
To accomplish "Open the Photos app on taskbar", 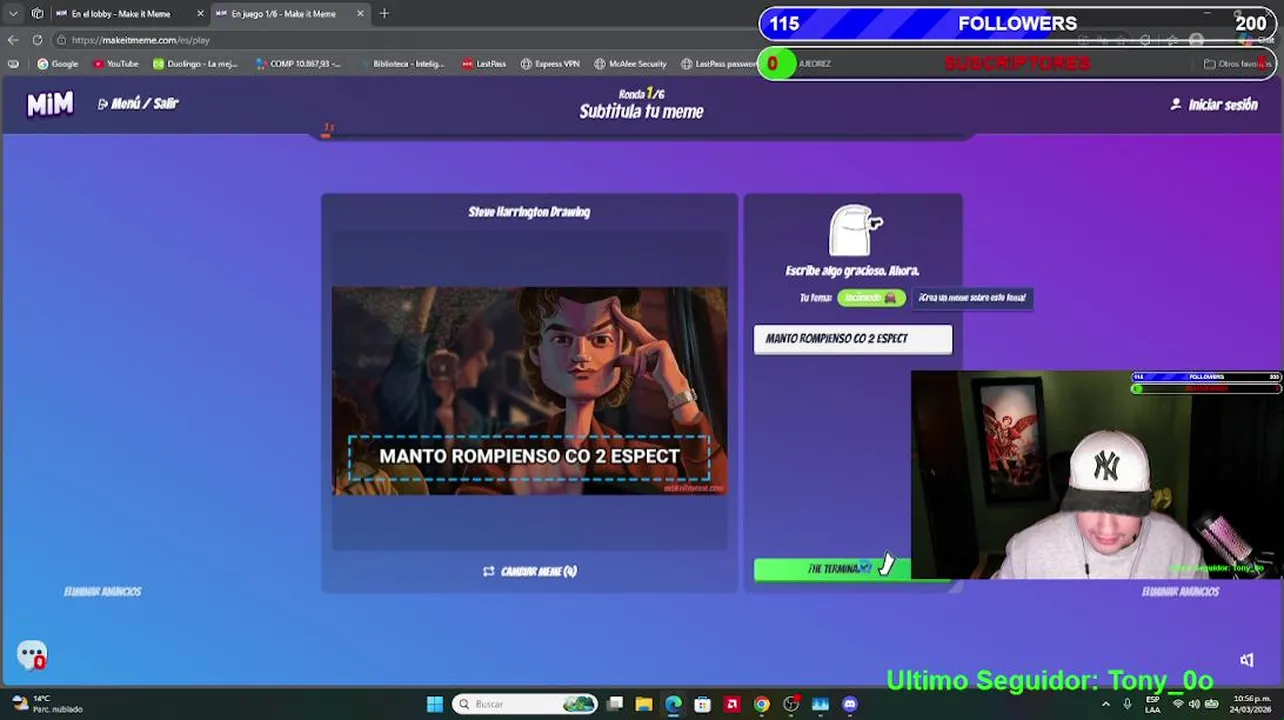I will pyautogui.click(x=820, y=704).
